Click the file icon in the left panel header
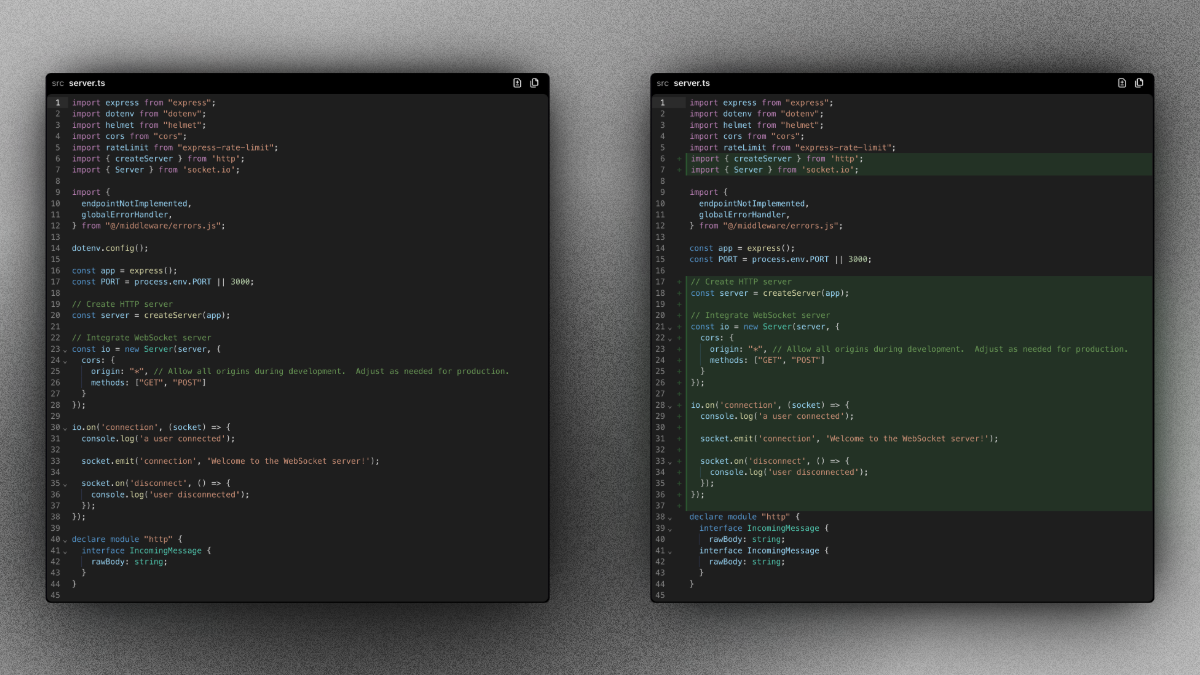This screenshot has width=1200, height=675. (x=517, y=83)
